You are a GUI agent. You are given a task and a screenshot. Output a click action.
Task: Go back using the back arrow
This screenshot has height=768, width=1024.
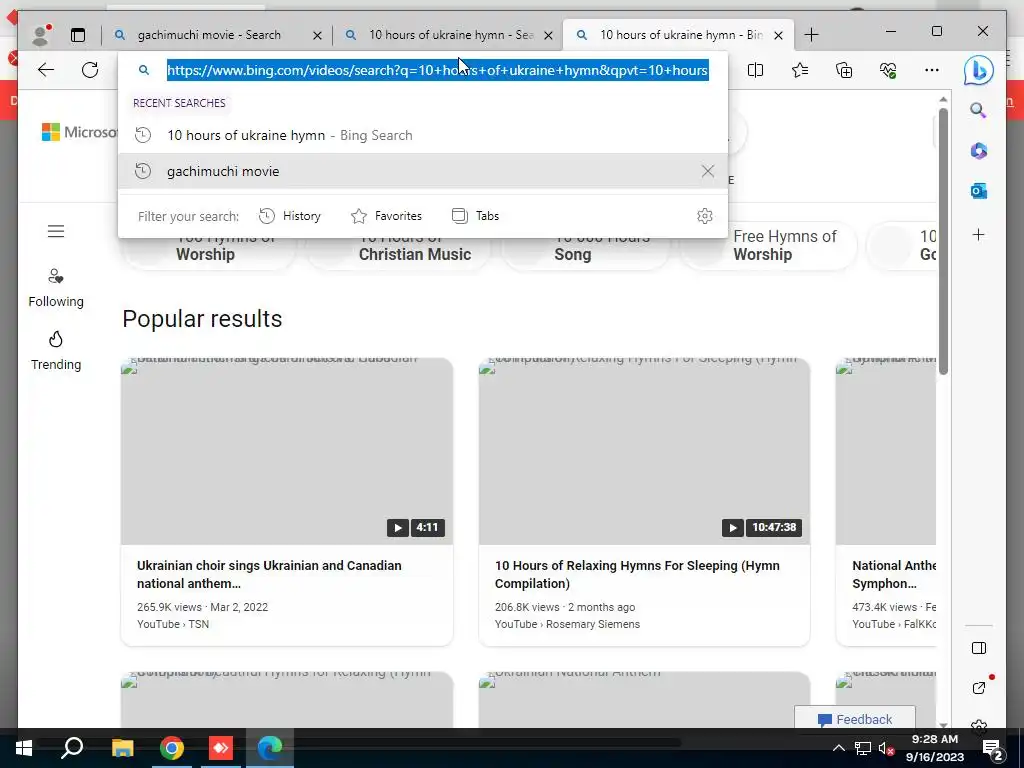pyautogui.click(x=46, y=70)
